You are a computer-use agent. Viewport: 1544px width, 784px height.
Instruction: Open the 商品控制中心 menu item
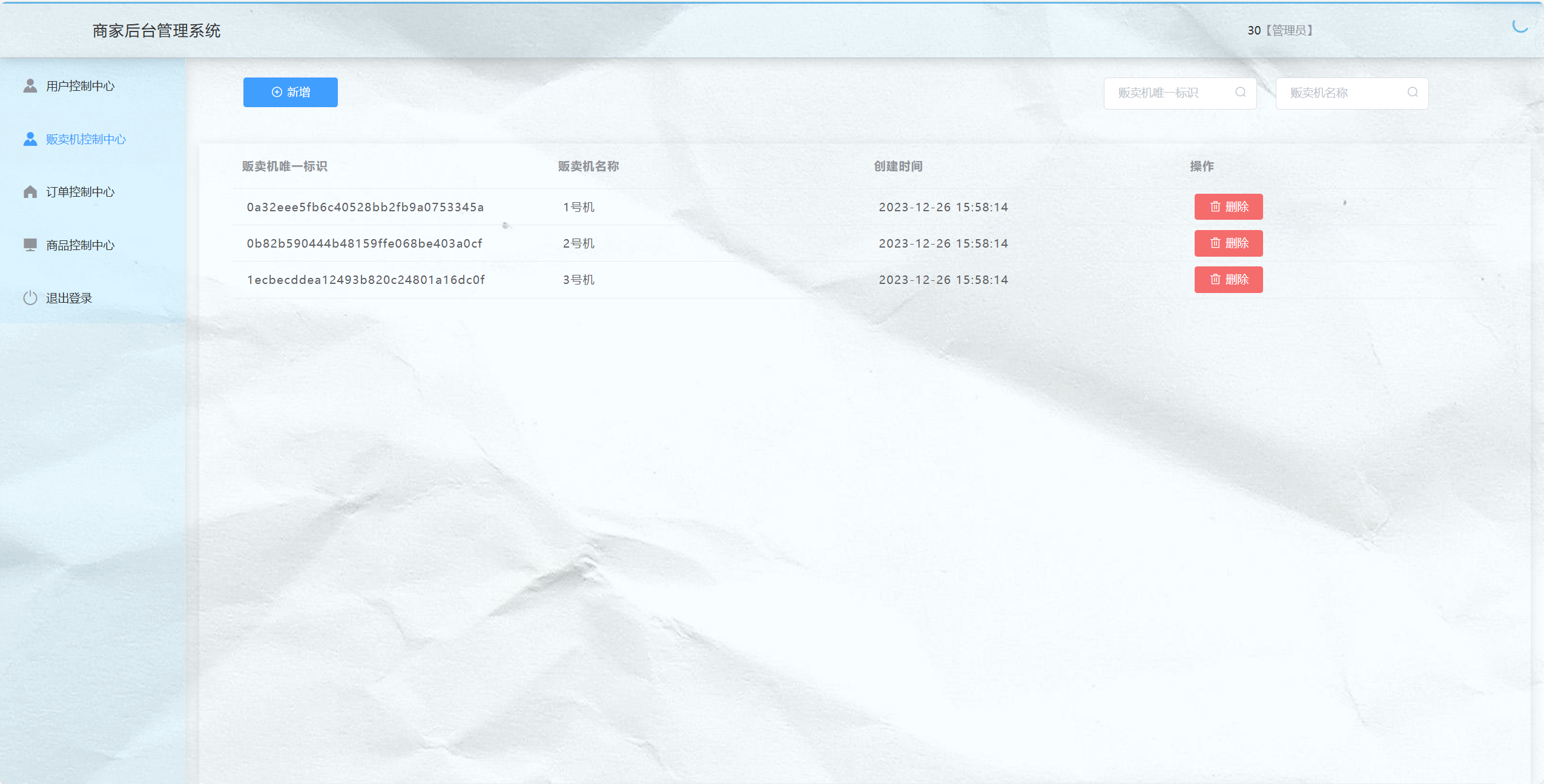(81, 245)
